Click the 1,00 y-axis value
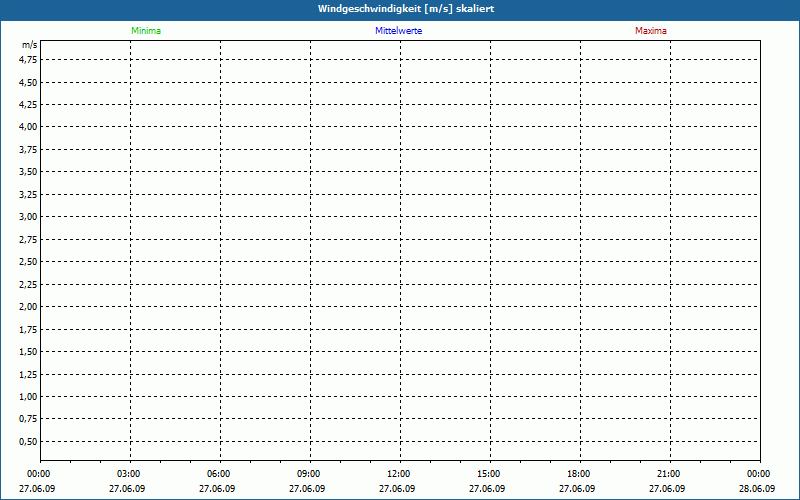The width and height of the screenshot is (800, 500). 28,397
